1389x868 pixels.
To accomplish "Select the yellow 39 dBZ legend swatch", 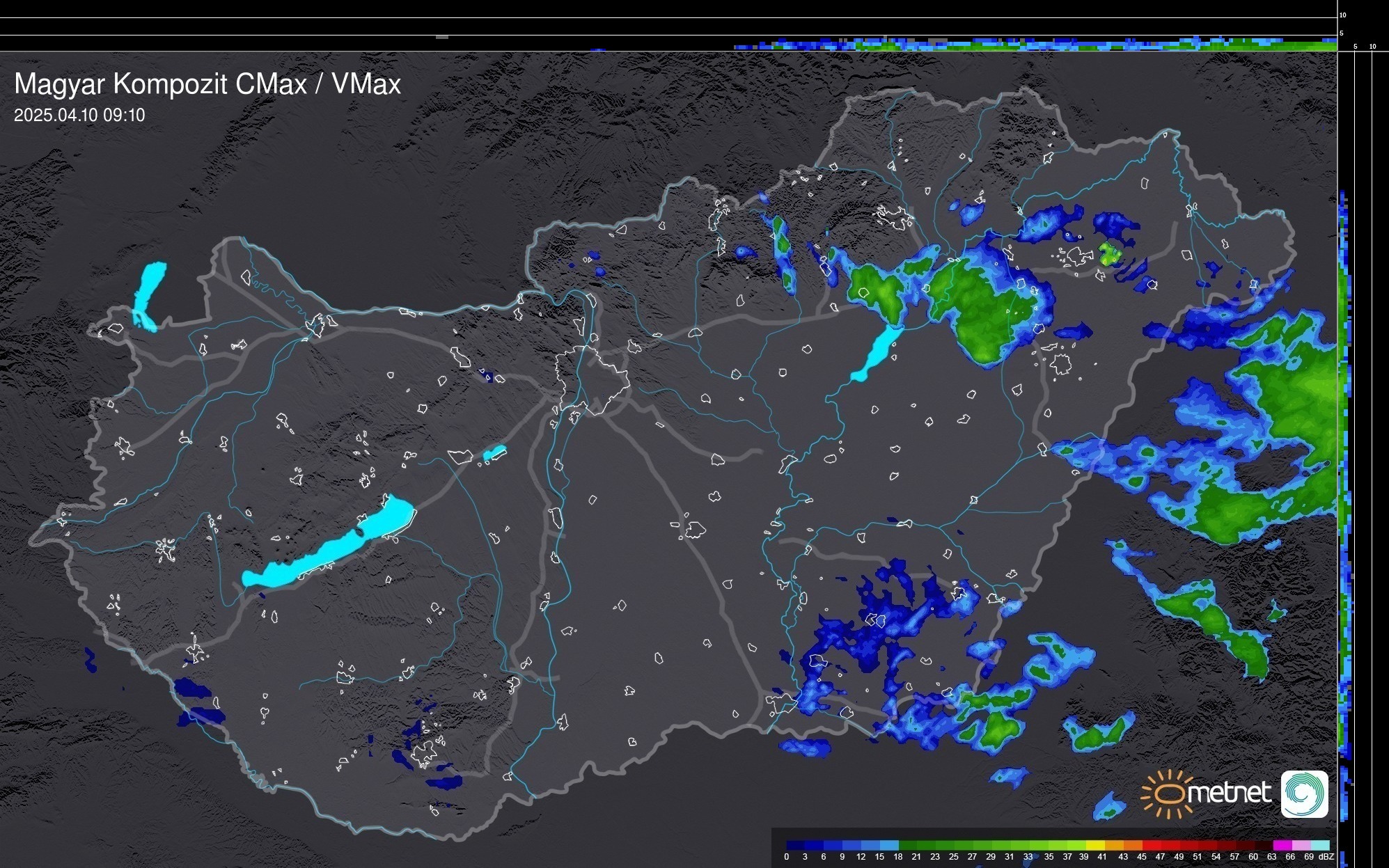I will coord(1095,845).
